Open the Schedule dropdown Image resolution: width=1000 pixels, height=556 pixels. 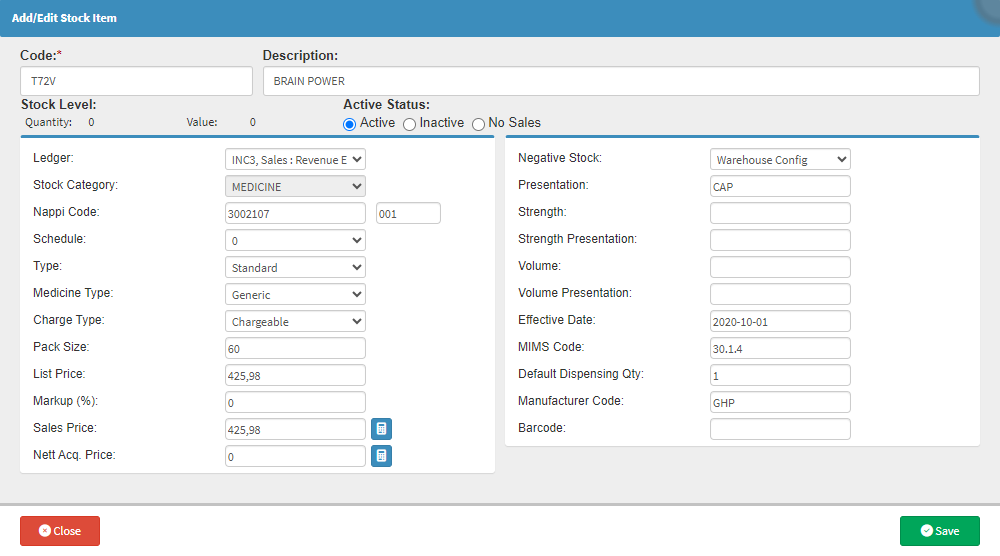click(295, 240)
